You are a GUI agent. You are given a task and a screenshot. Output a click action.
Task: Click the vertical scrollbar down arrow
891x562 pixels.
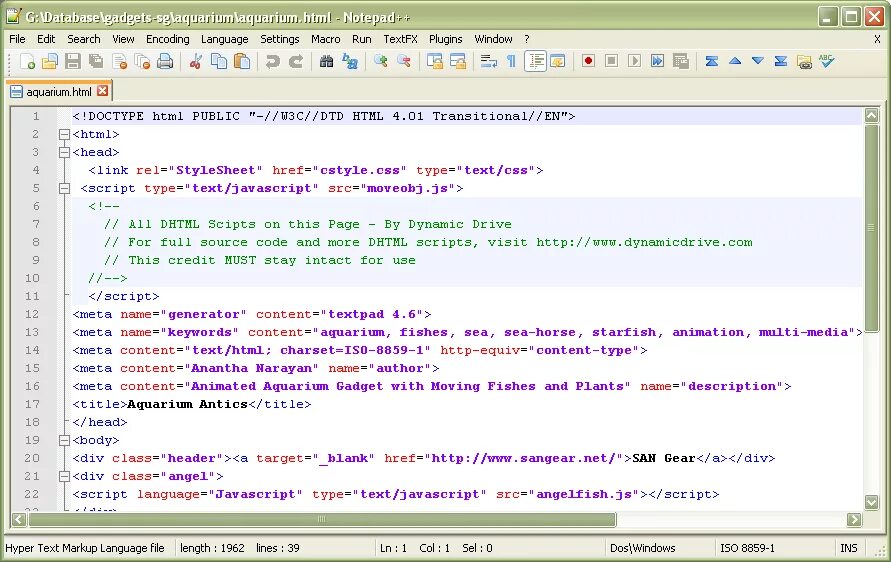coord(872,502)
